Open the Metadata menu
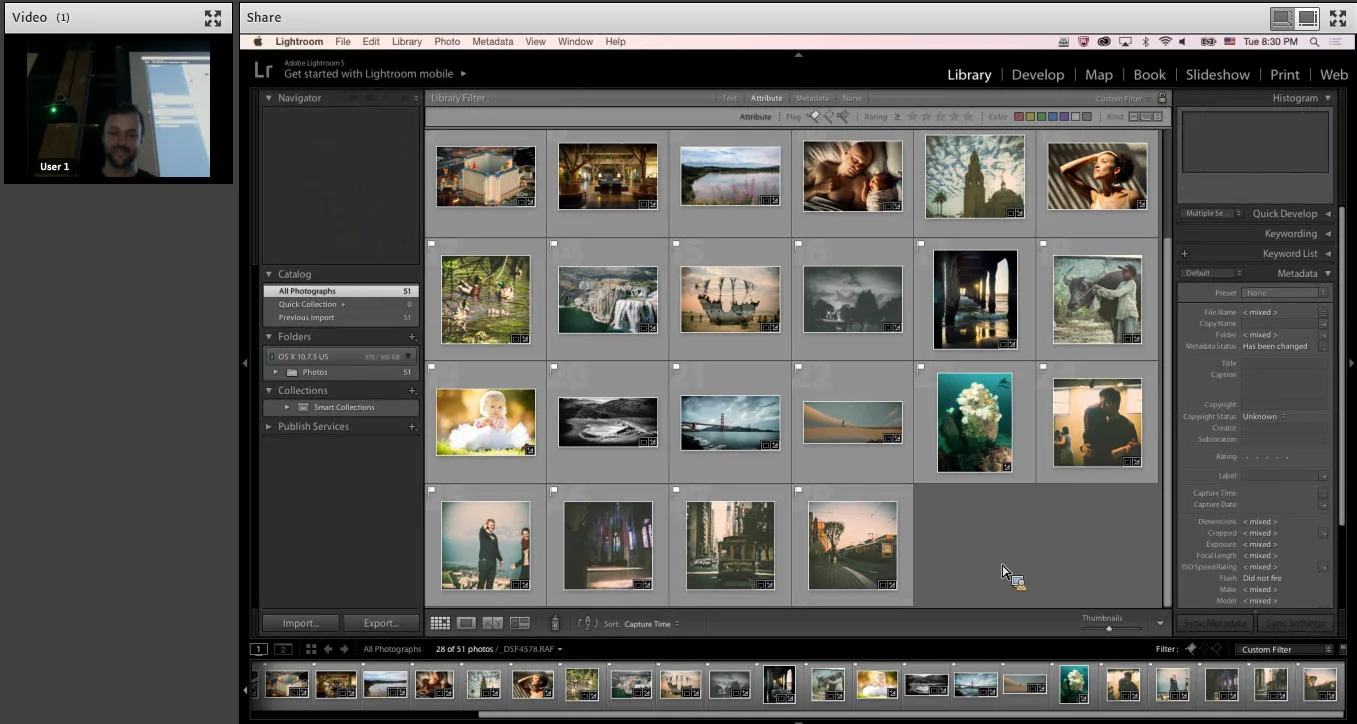The image size is (1357, 724). 493,41
